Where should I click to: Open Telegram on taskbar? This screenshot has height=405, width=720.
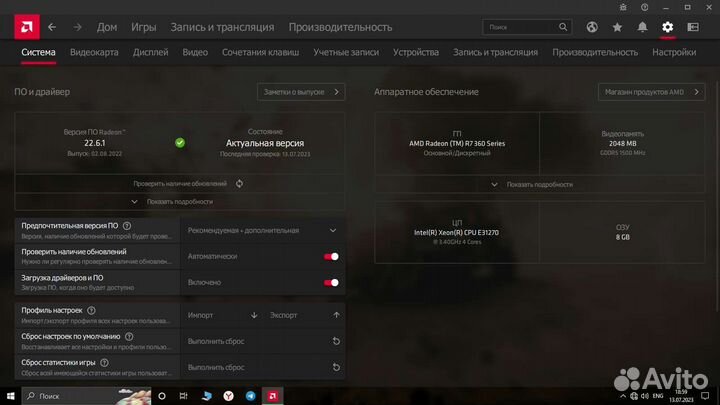pyautogui.click(x=250, y=396)
